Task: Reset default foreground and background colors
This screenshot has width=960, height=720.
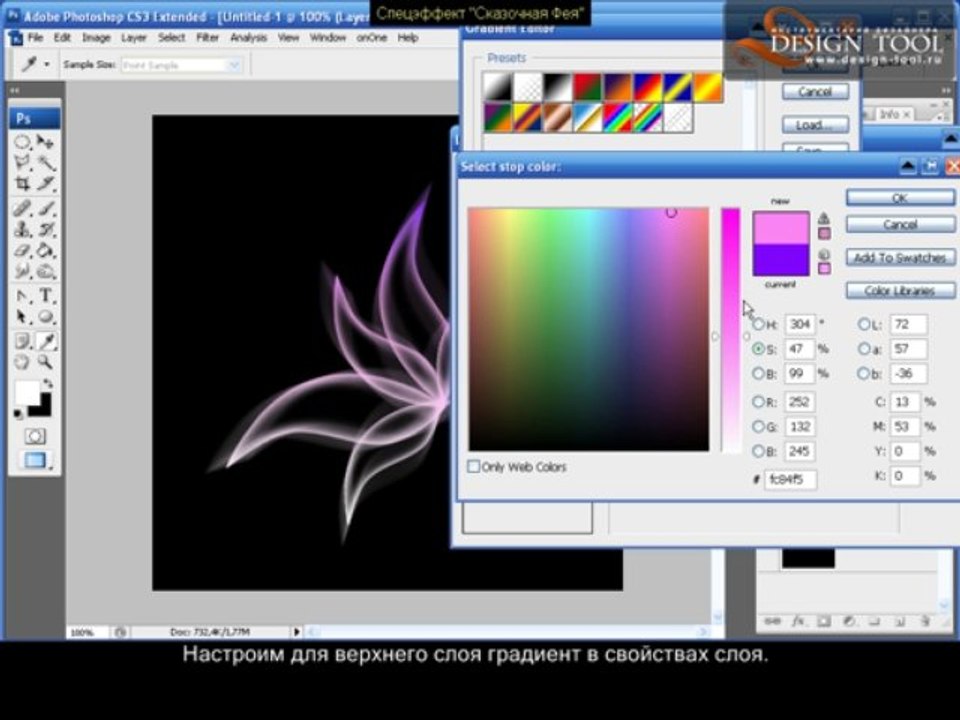Action: tap(19, 414)
